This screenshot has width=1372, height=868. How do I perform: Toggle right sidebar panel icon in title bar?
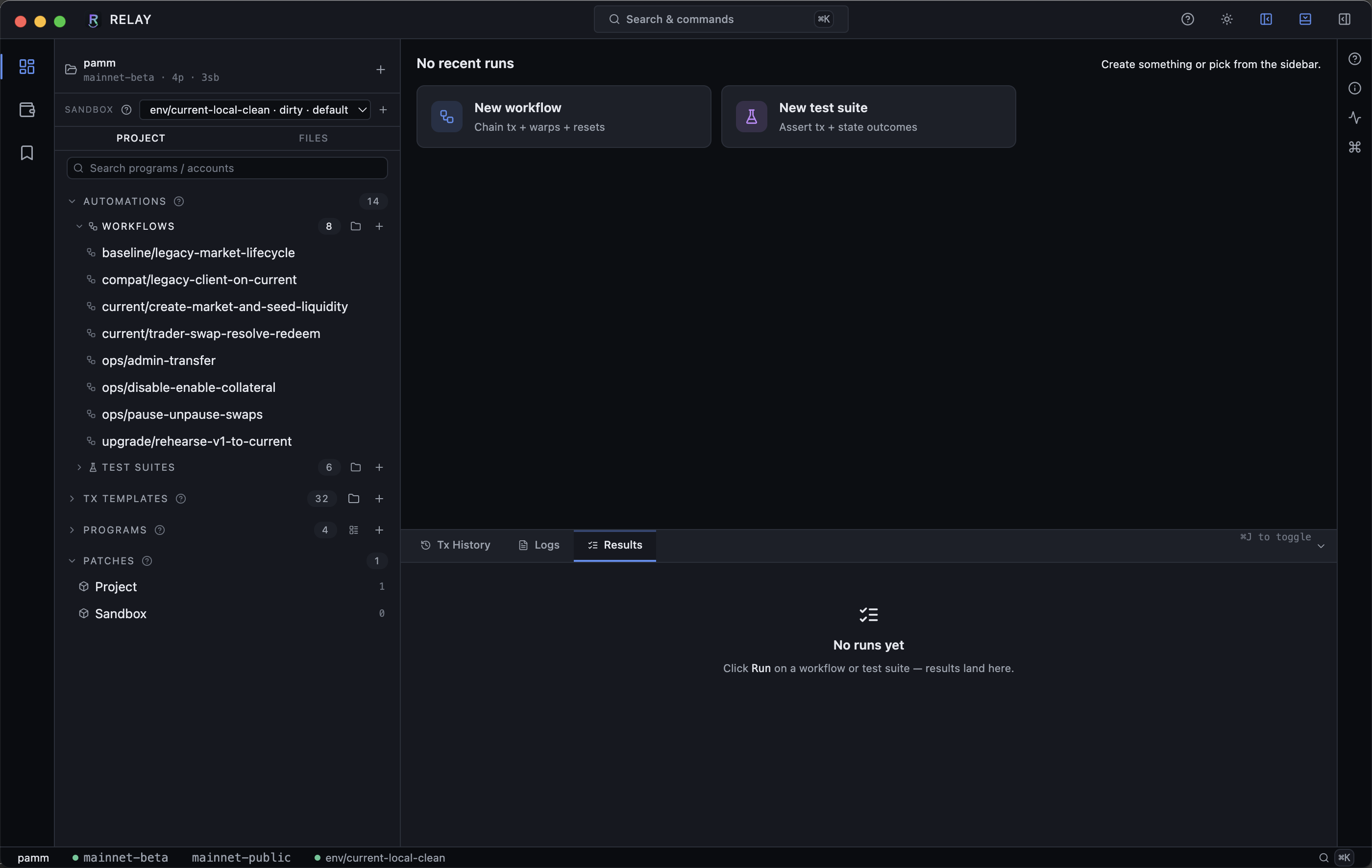tap(1345, 20)
